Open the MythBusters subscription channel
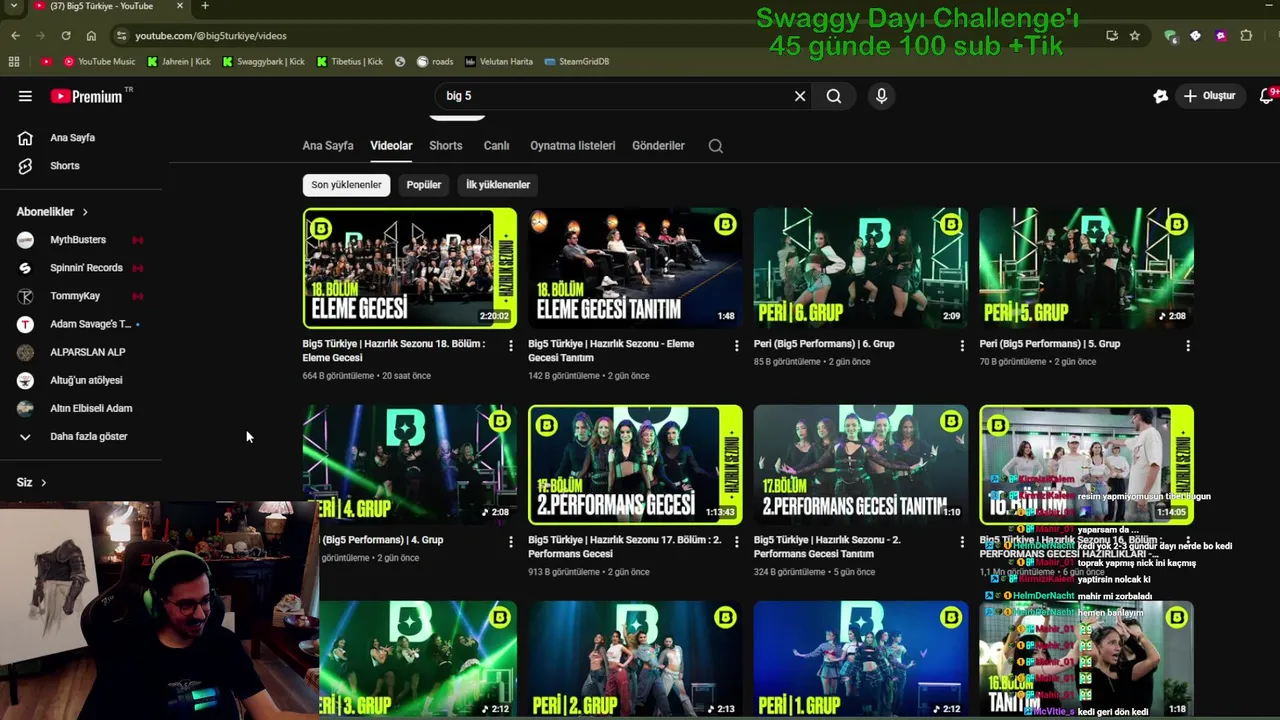The height and width of the screenshot is (720, 1280). click(80, 240)
